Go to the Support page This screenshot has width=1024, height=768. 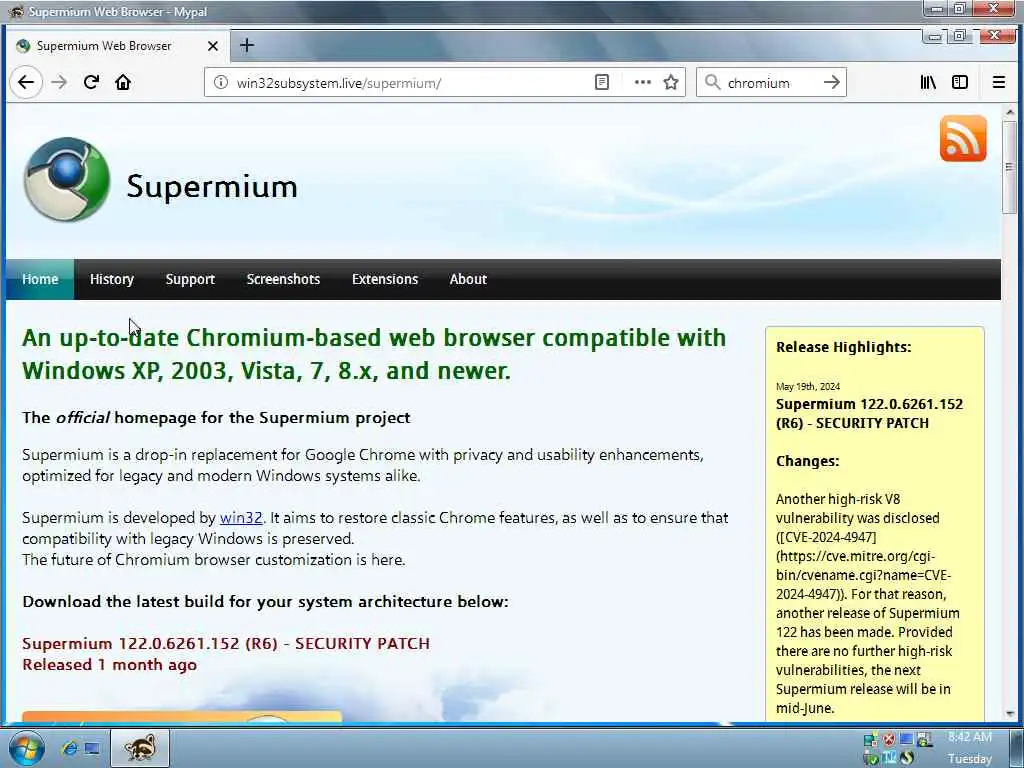(190, 279)
